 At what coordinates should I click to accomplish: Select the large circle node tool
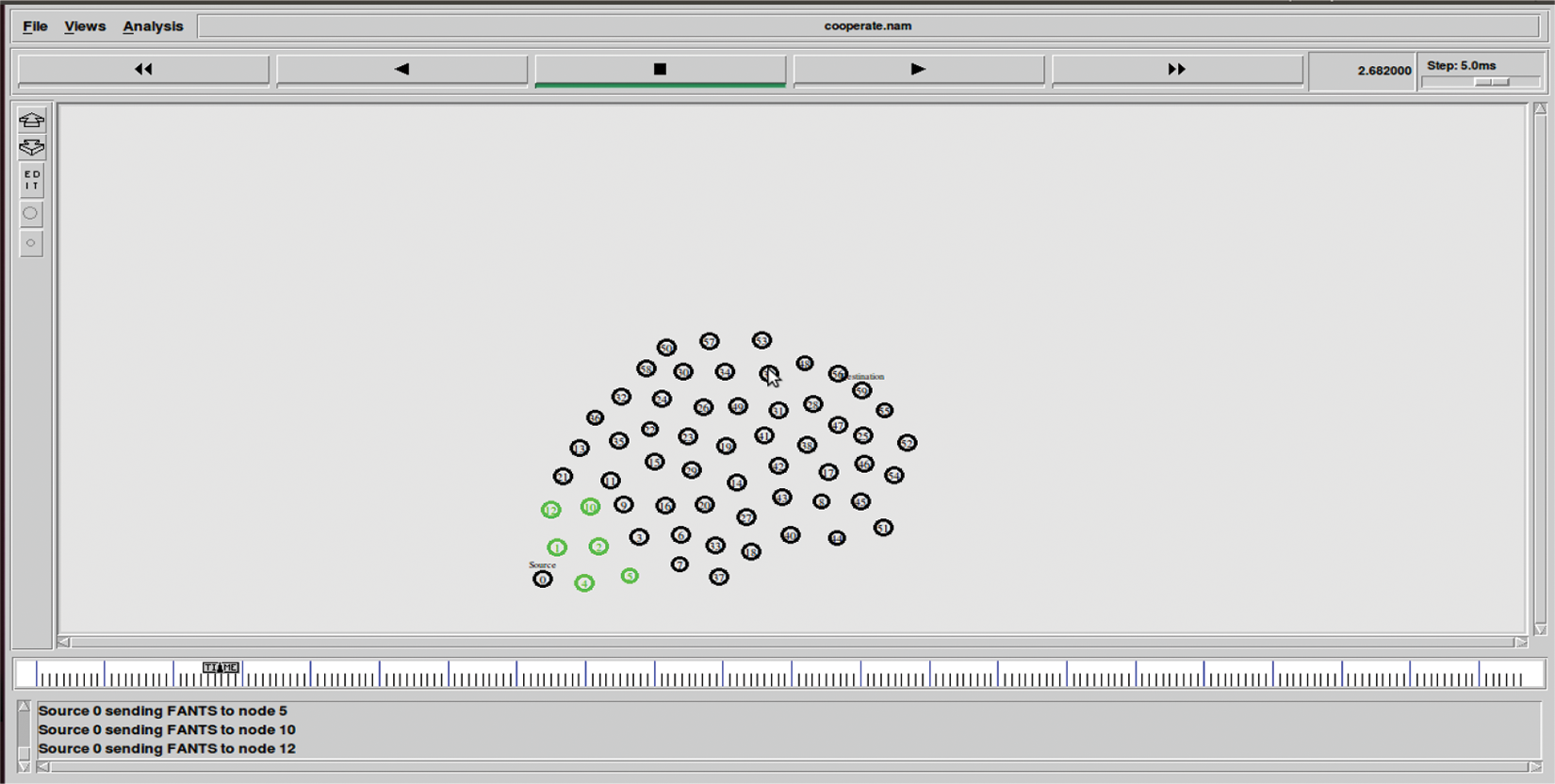(31, 213)
